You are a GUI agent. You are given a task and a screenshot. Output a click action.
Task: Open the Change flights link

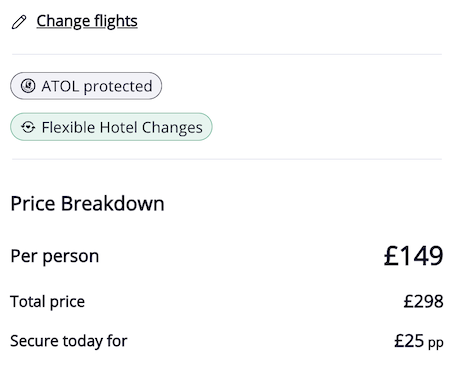coord(87,21)
